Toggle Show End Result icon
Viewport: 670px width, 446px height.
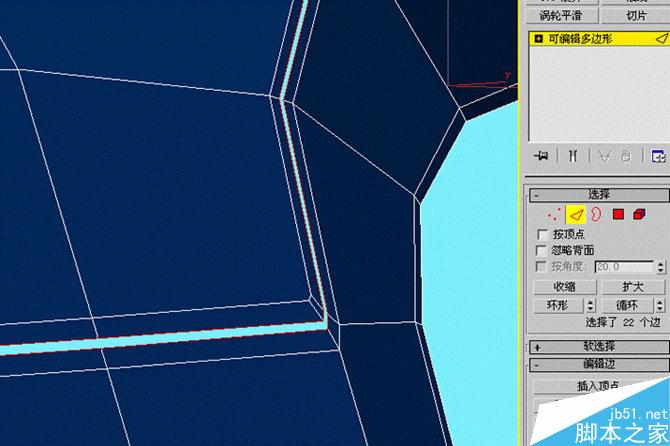(x=573, y=156)
